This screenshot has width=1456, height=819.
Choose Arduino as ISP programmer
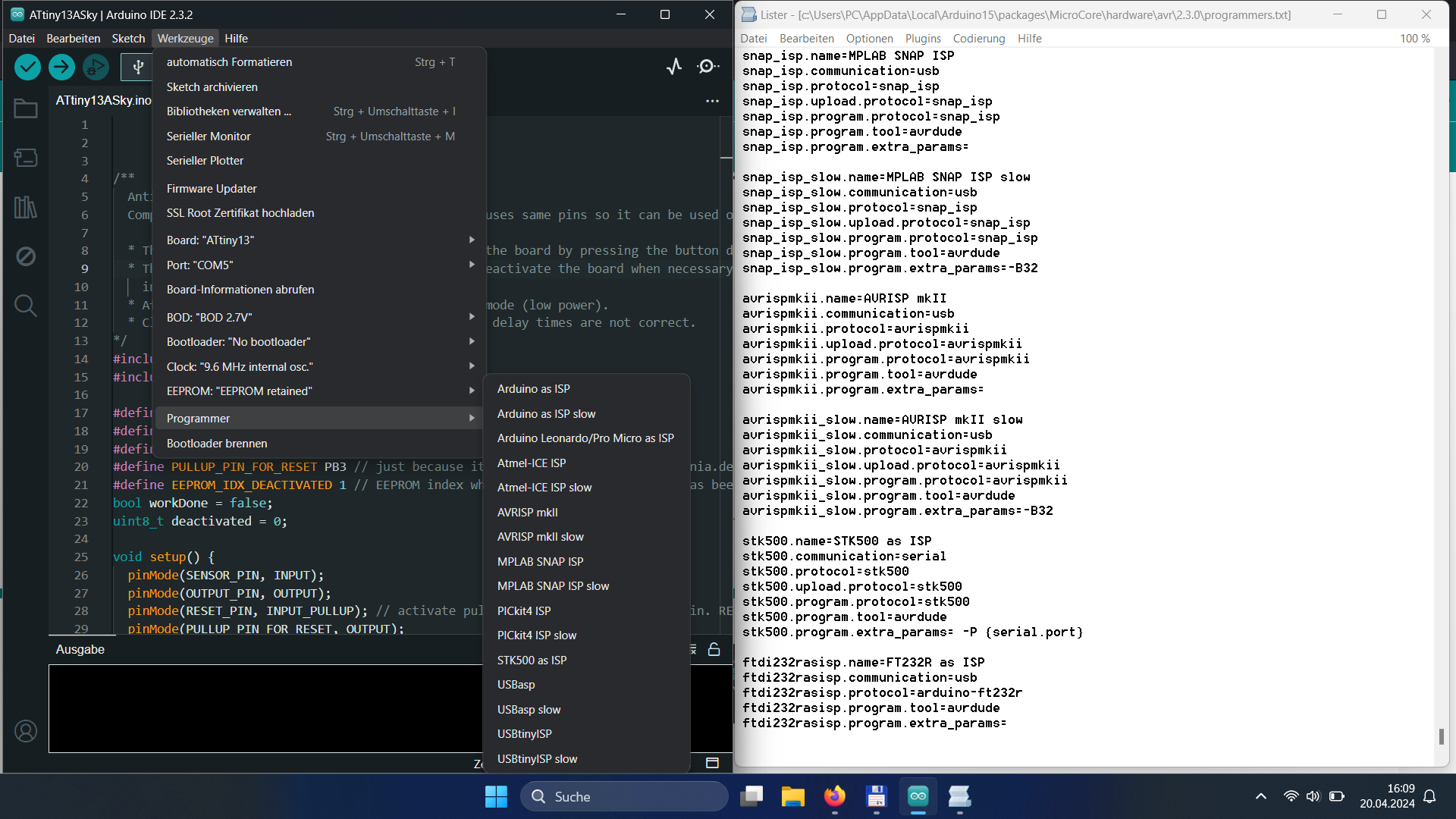(x=534, y=389)
